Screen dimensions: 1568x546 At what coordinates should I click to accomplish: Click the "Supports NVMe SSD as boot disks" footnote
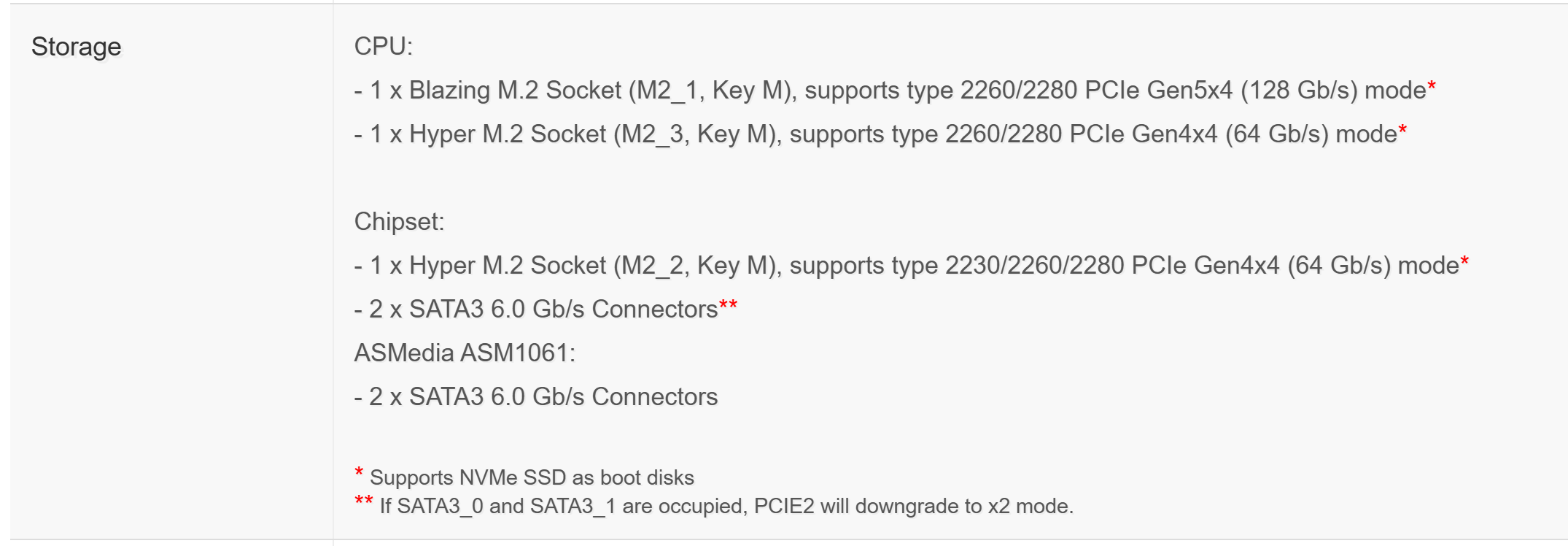coord(532,478)
